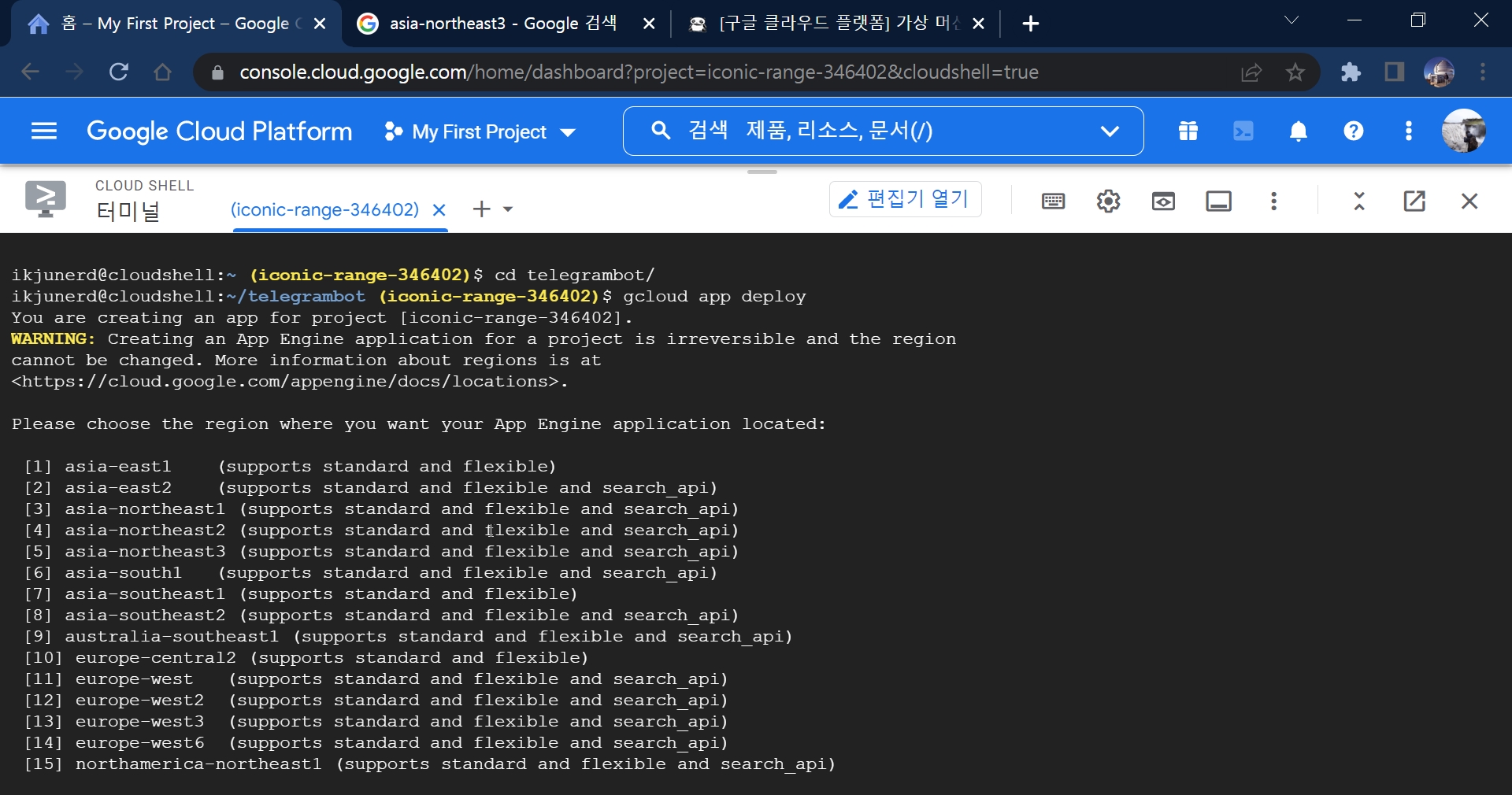Focus the products and resources search field
1512x795 pixels.
tap(882, 131)
